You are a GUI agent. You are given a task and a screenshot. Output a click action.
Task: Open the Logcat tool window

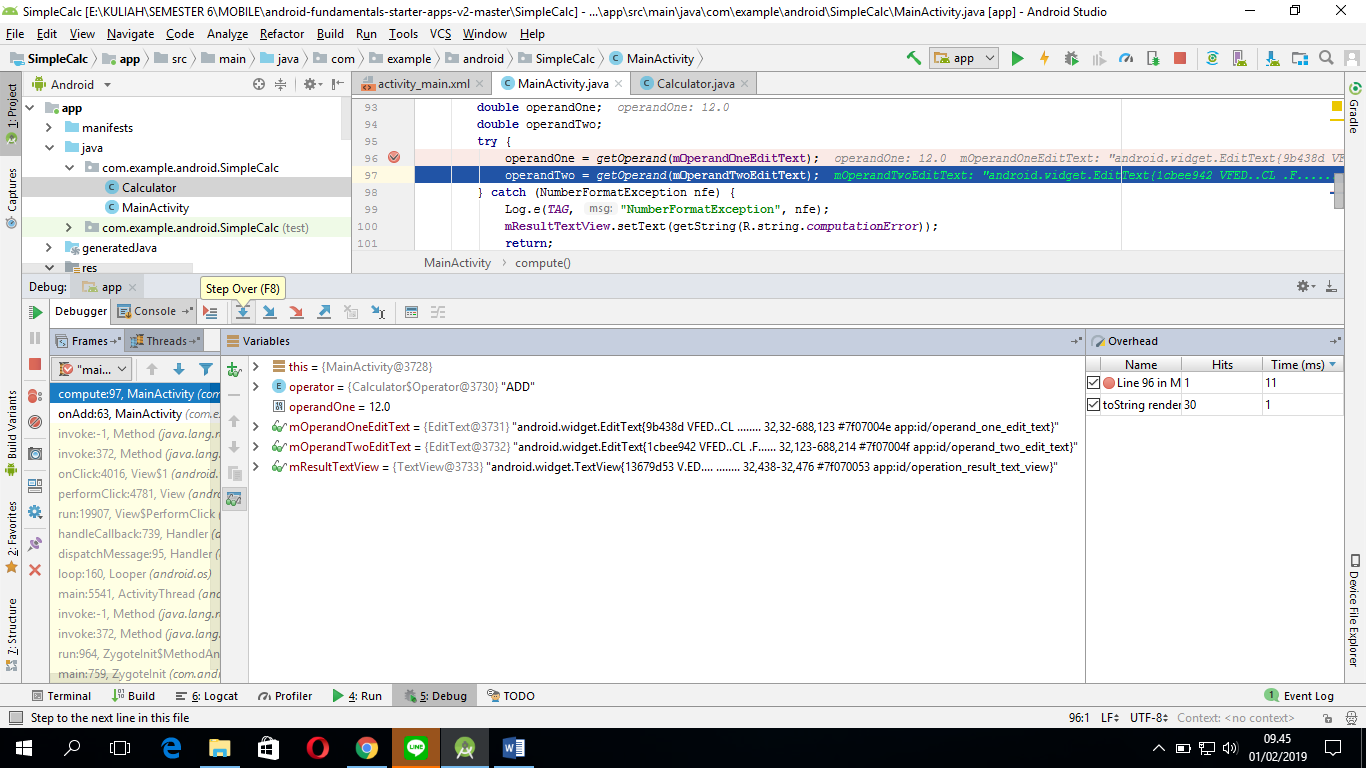click(x=206, y=696)
